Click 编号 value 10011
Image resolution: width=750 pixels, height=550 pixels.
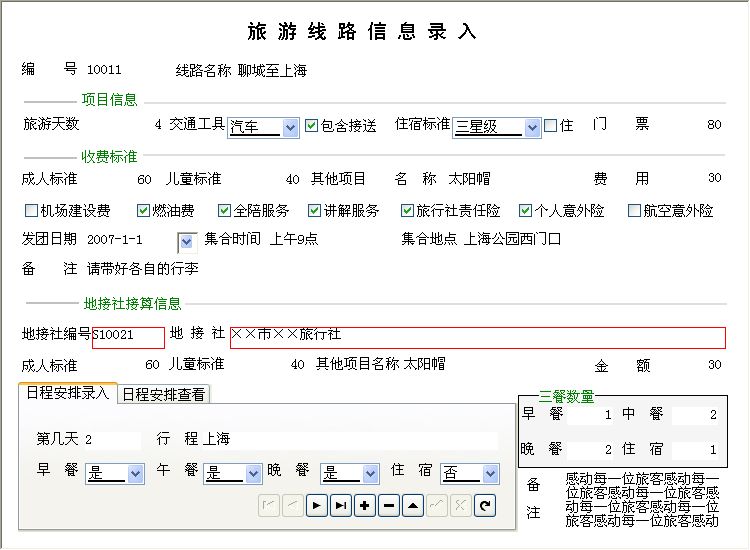tap(104, 70)
